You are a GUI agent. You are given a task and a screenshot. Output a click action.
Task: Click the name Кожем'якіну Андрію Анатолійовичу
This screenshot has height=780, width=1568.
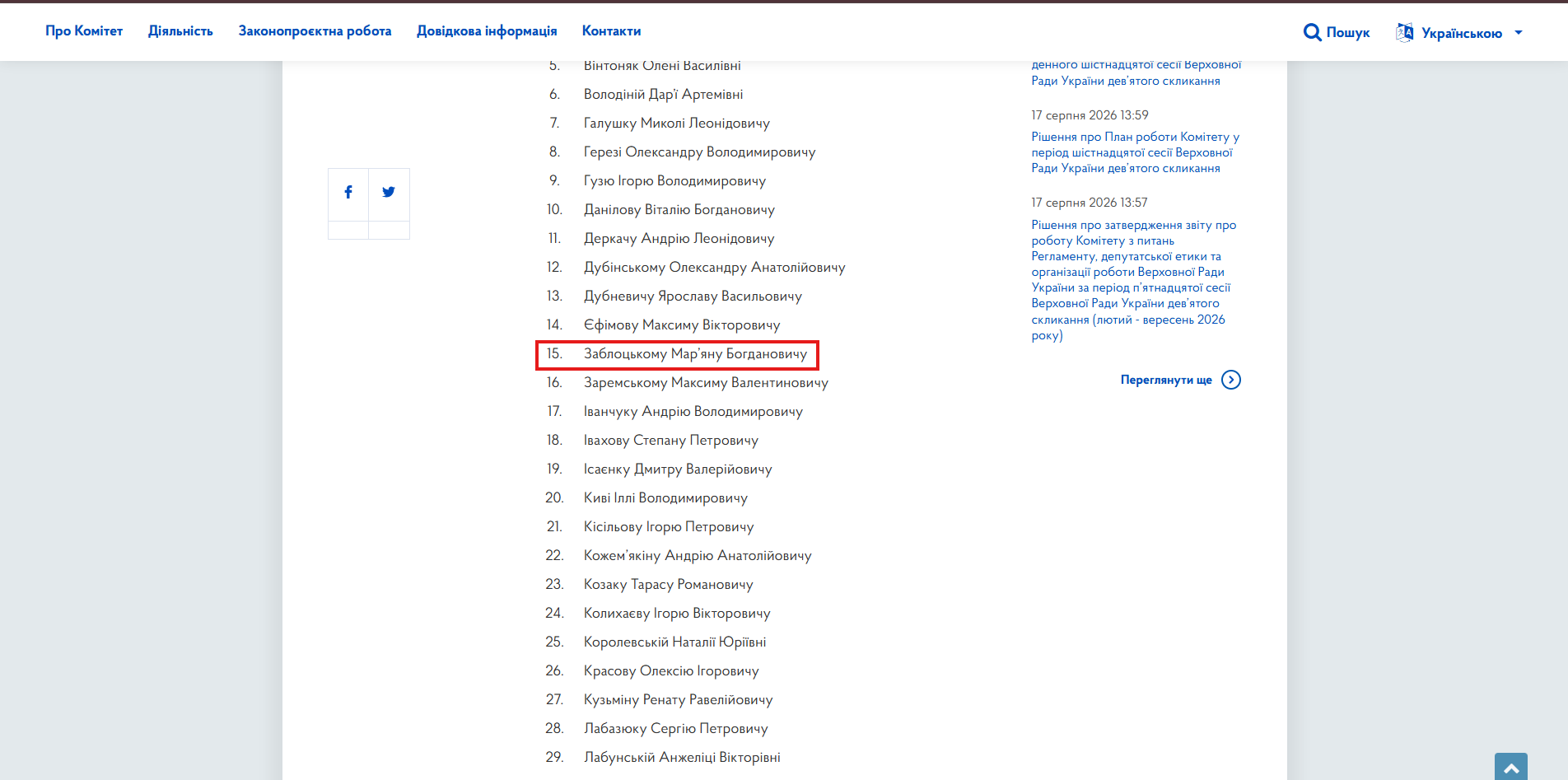click(698, 555)
